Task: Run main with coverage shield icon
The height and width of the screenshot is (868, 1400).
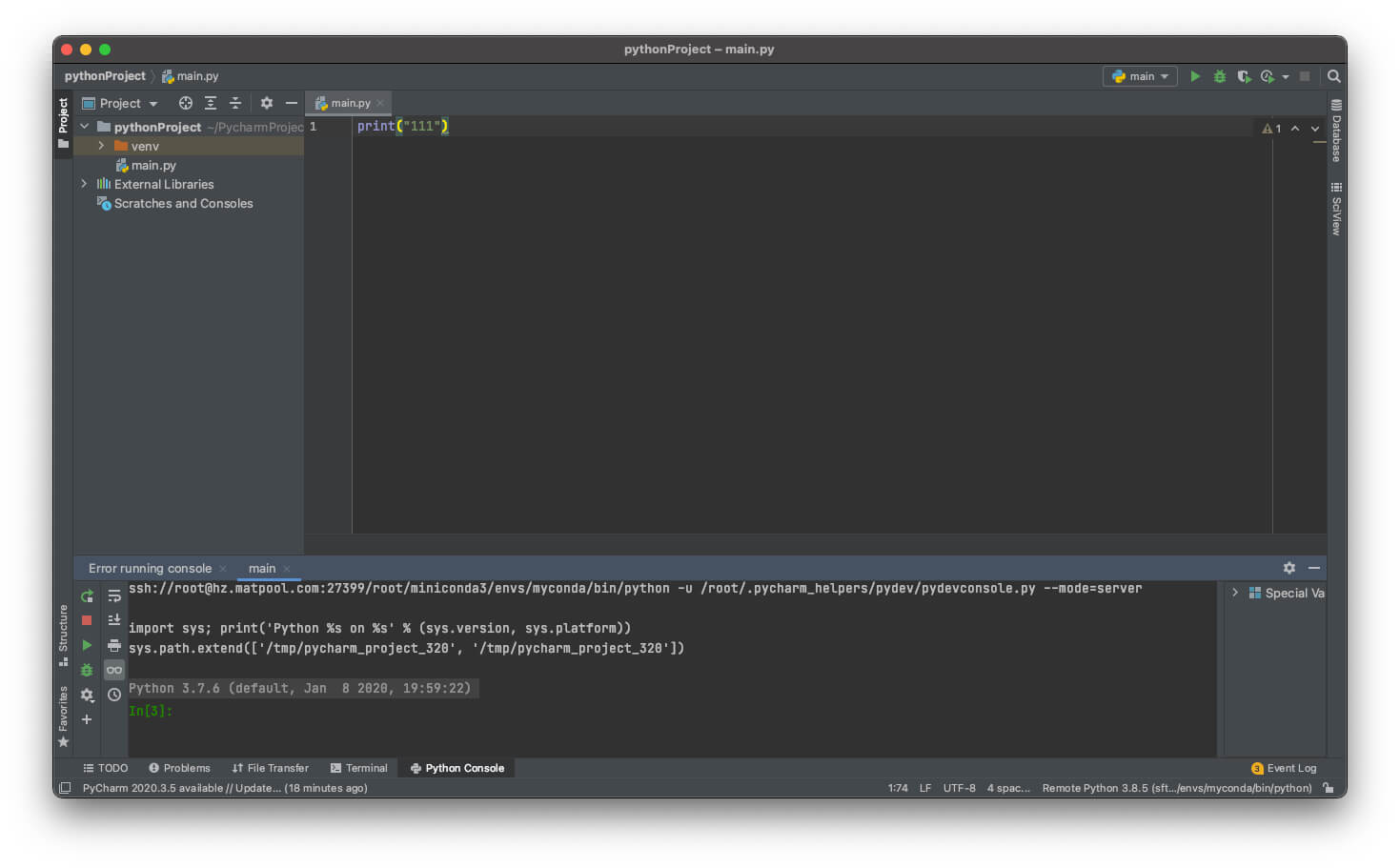Action: pyautogui.click(x=1244, y=76)
